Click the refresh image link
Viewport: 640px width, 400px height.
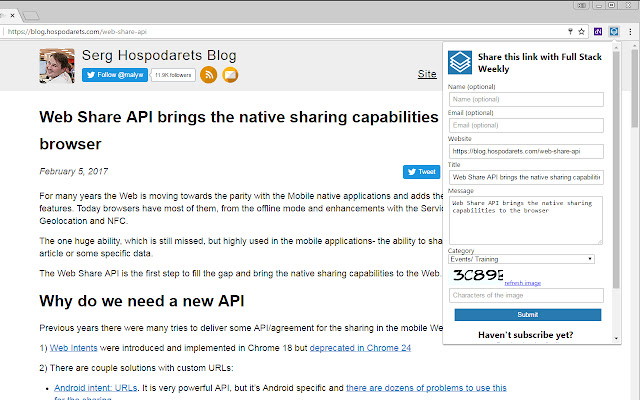(525, 283)
